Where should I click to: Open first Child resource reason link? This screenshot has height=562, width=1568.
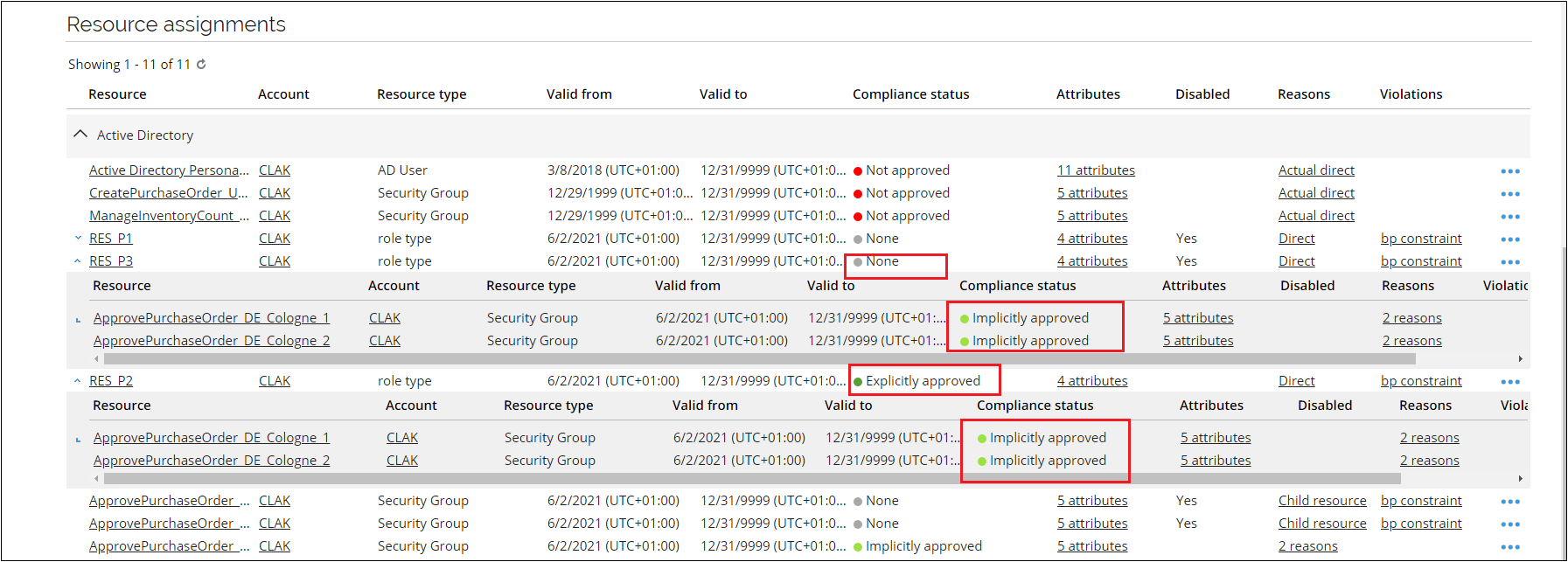coord(1322,501)
